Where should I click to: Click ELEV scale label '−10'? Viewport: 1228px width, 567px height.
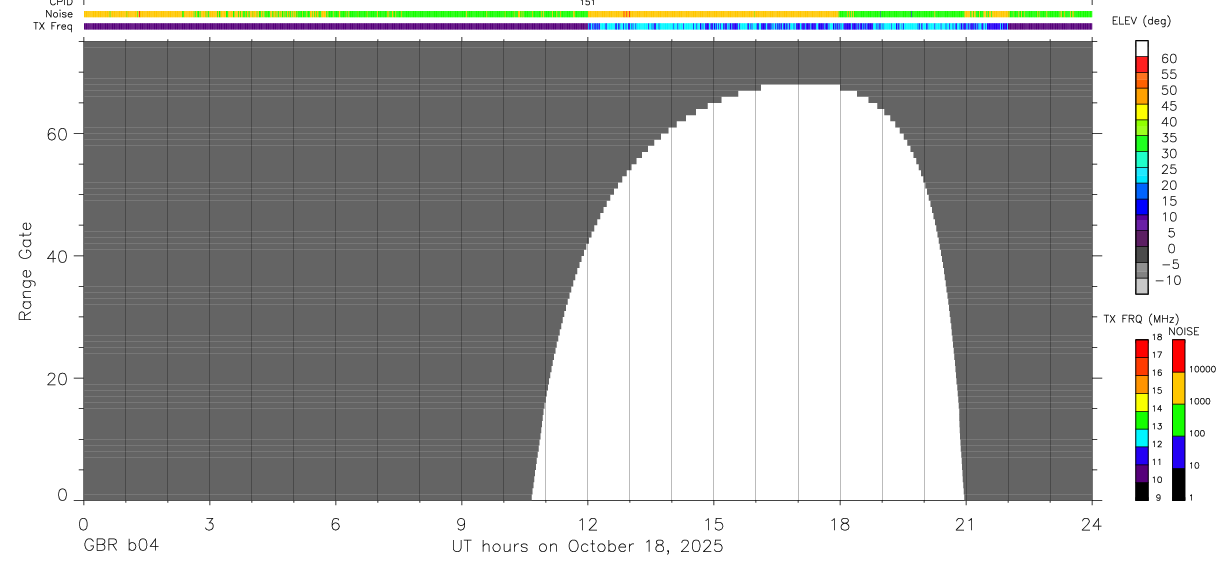pyautogui.click(x=1166, y=281)
